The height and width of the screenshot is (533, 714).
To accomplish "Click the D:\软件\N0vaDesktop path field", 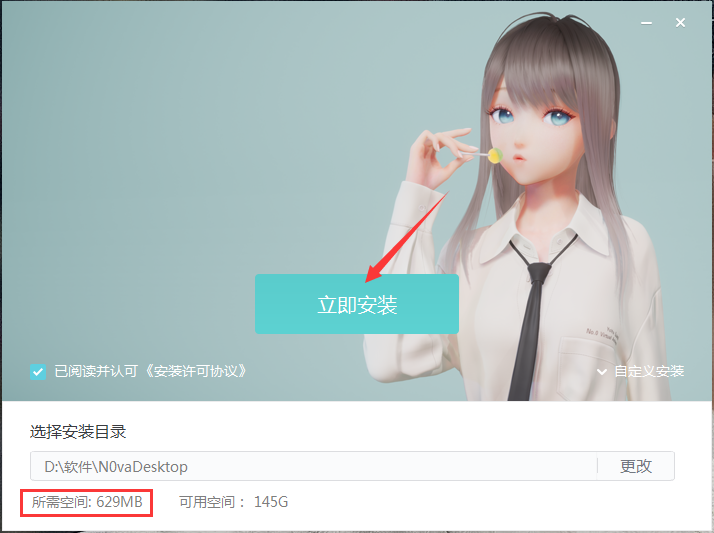I will coord(313,466).
